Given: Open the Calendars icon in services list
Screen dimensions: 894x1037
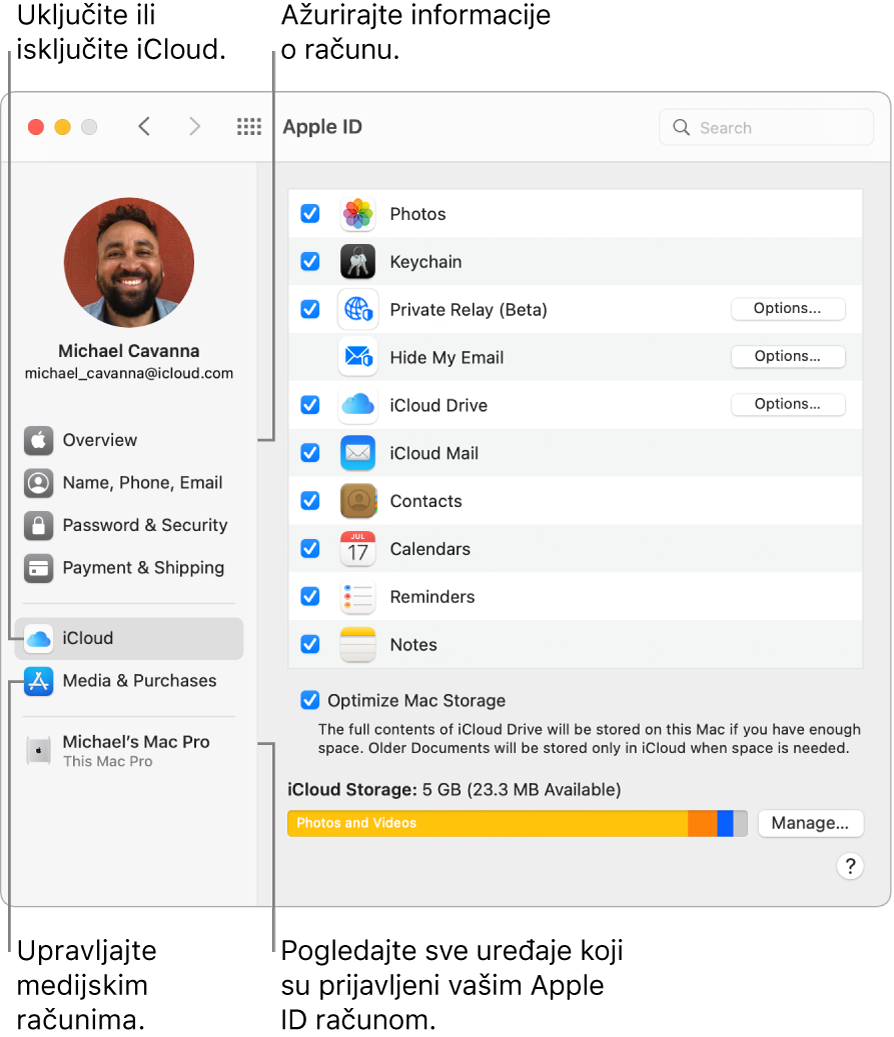Looking at the screenshot, I should pos(357,548).
